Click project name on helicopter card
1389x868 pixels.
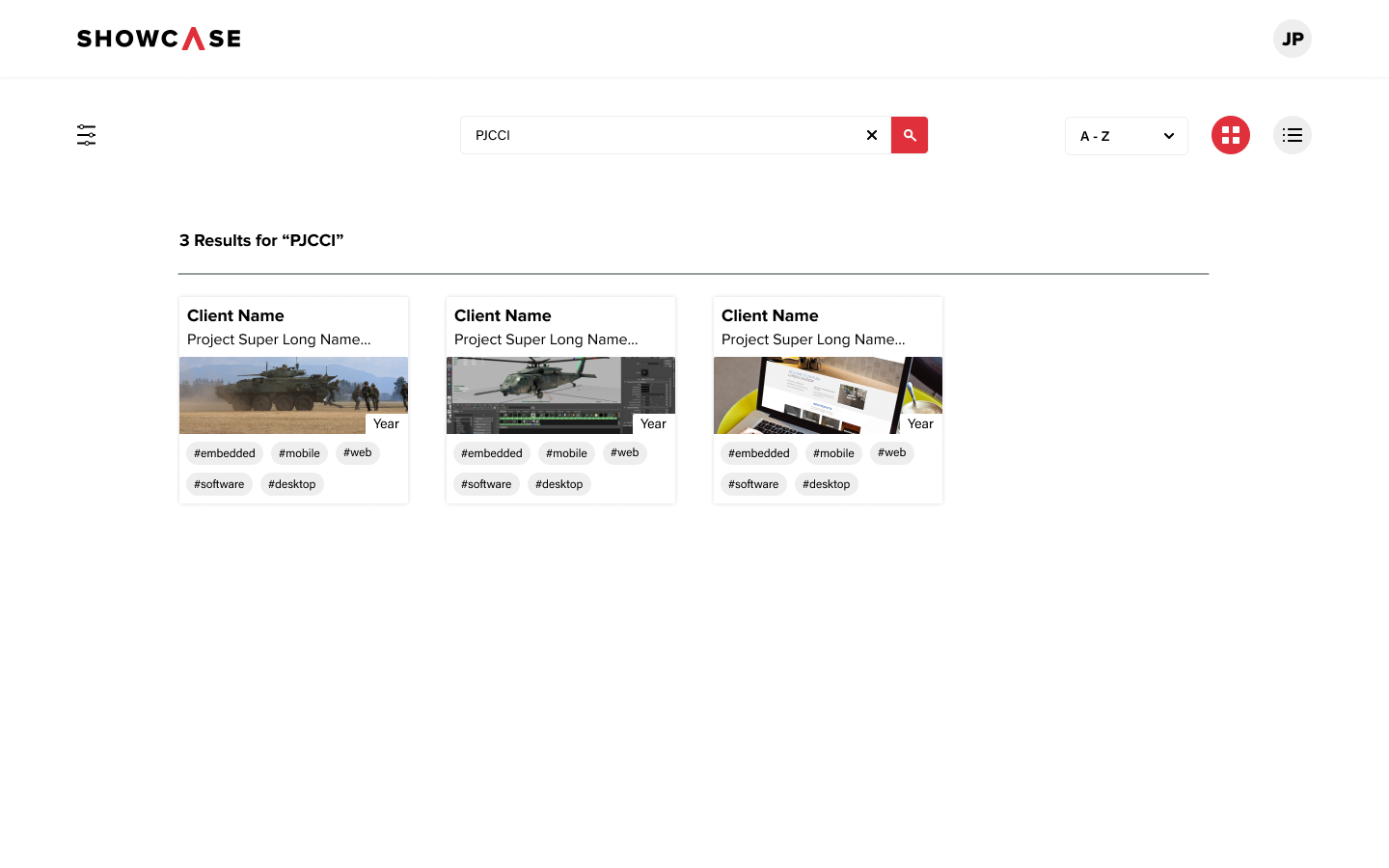tap(546, 339)
